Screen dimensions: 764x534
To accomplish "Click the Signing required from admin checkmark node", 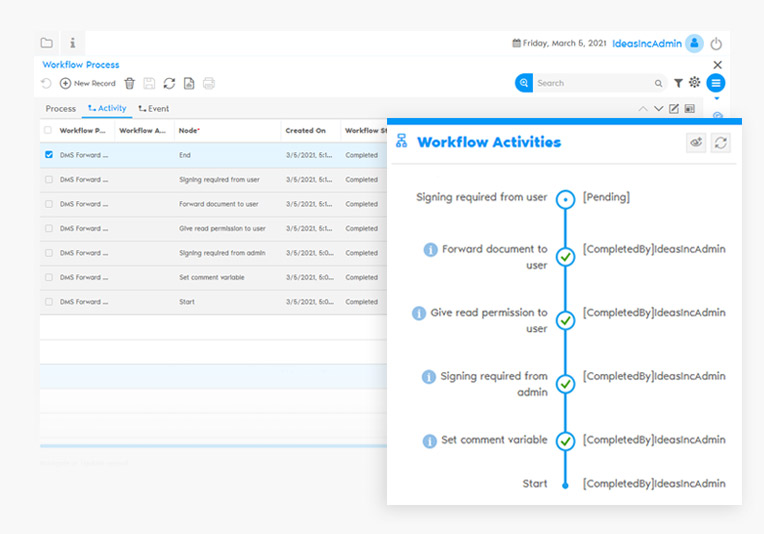I will [565, 384].
